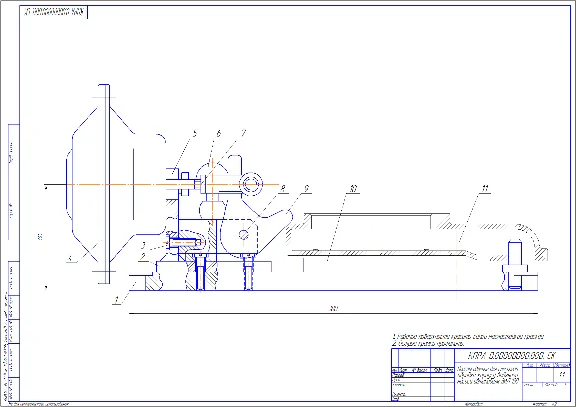Image resolution: width=576 pixels, height=407 pixels.
Task: Click position callout number 1
Action: tap(117, 300)
